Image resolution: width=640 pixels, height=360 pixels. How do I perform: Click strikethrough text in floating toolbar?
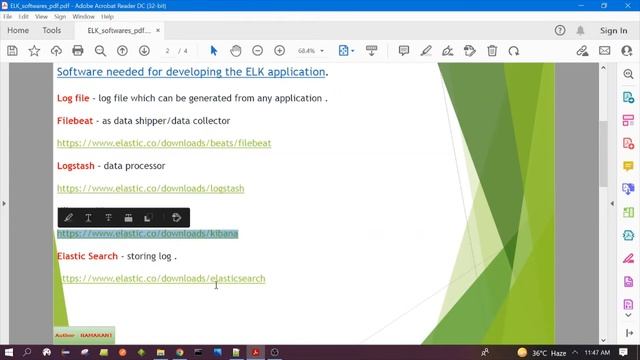108,218
